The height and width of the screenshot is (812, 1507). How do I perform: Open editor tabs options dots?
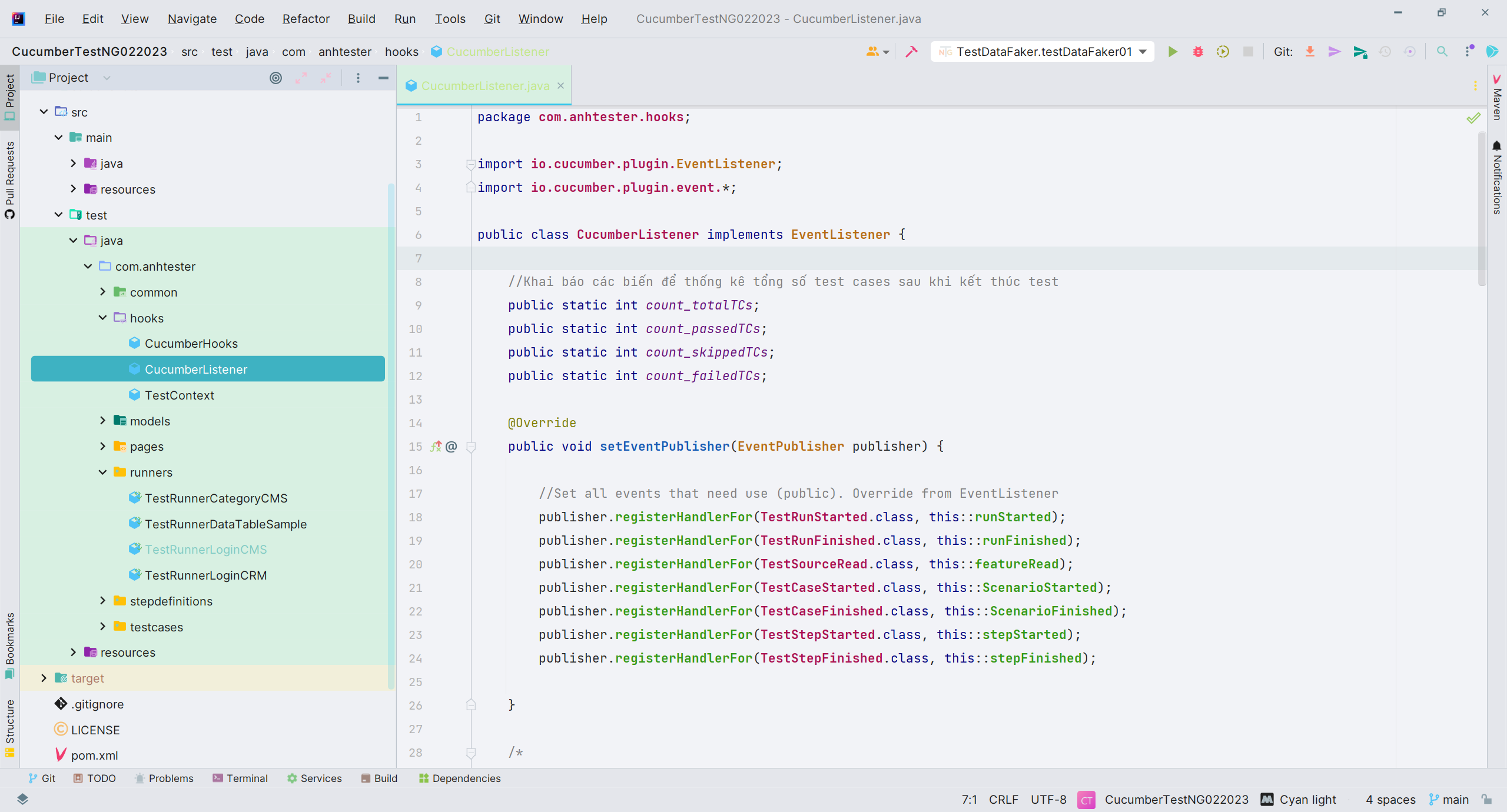tap(1475, 86)
